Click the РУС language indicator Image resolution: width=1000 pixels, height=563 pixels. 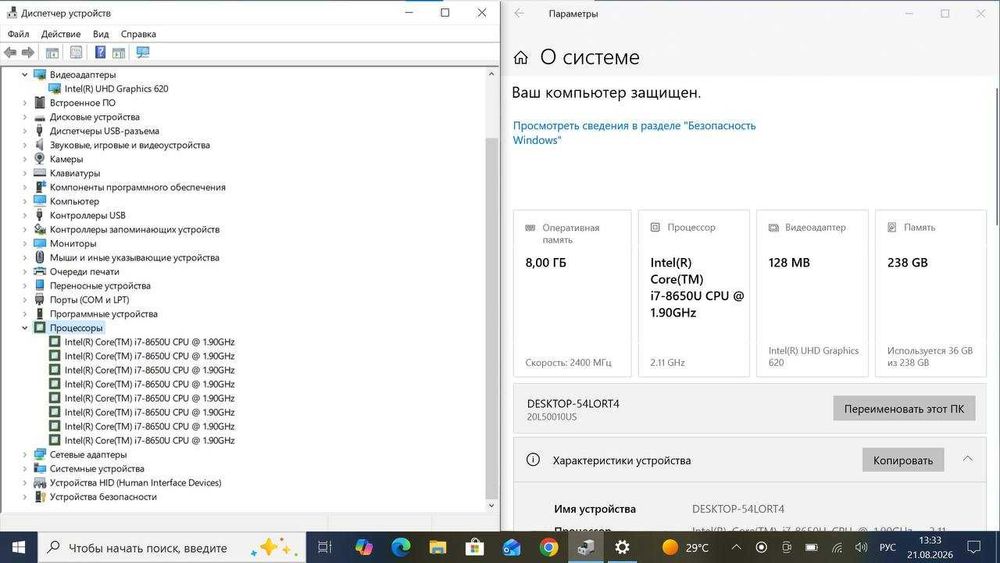[x=887, y=547]
